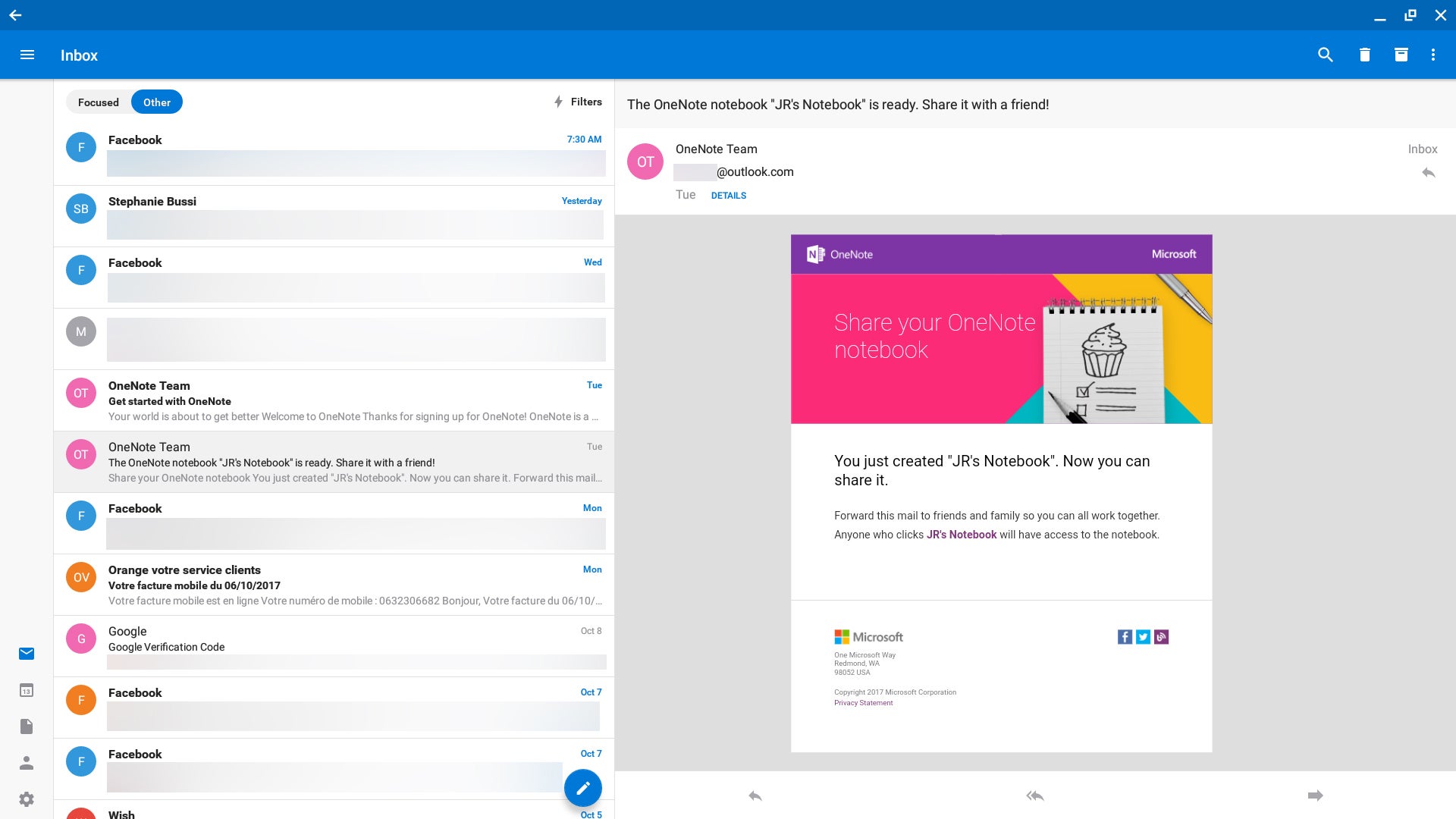Open 'Get started with OneNote' email

334,400
